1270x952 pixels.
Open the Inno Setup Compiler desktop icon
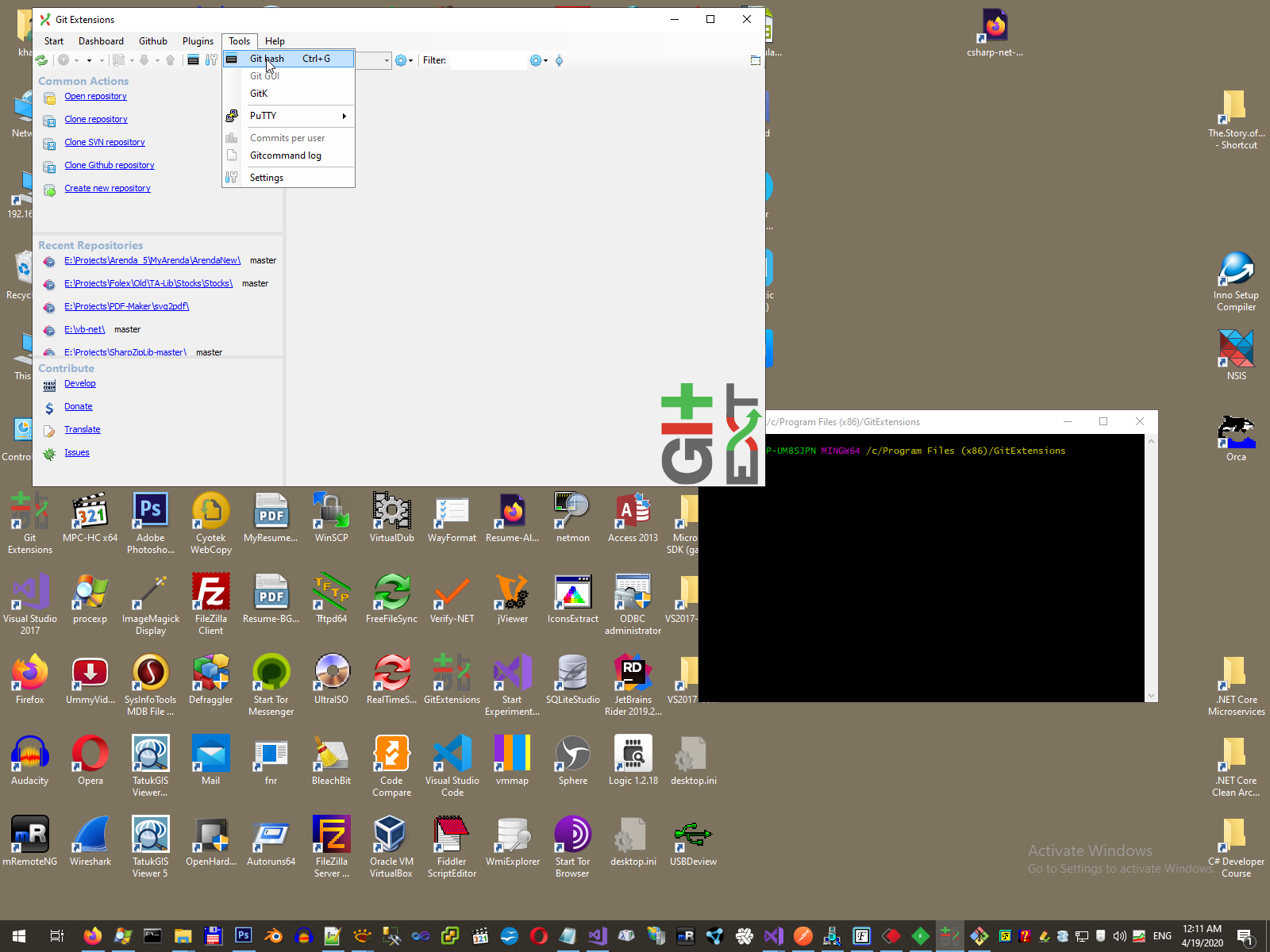pyautogui.click(x=1237, y=281)
